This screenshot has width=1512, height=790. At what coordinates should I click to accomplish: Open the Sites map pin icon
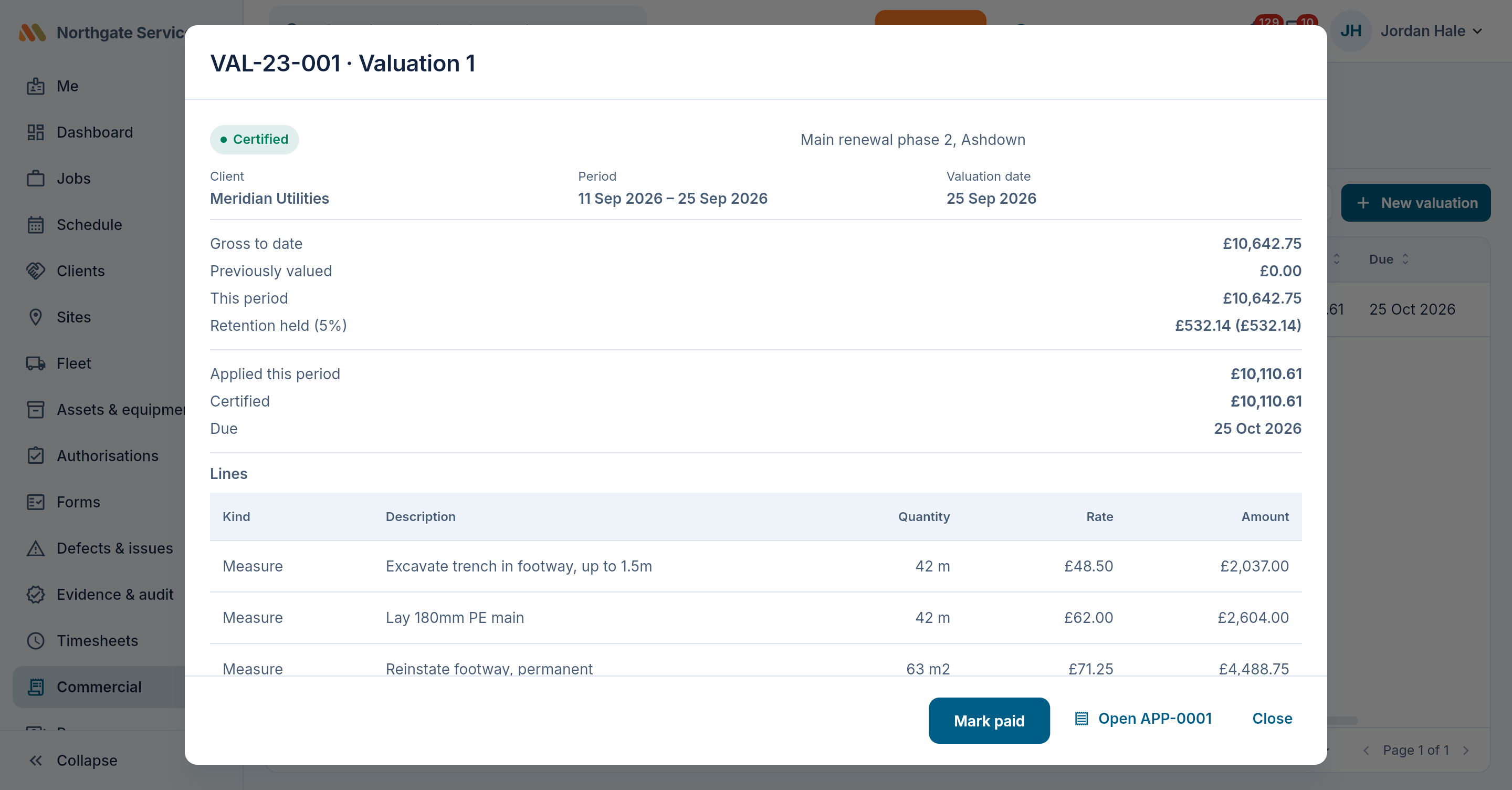35,317
